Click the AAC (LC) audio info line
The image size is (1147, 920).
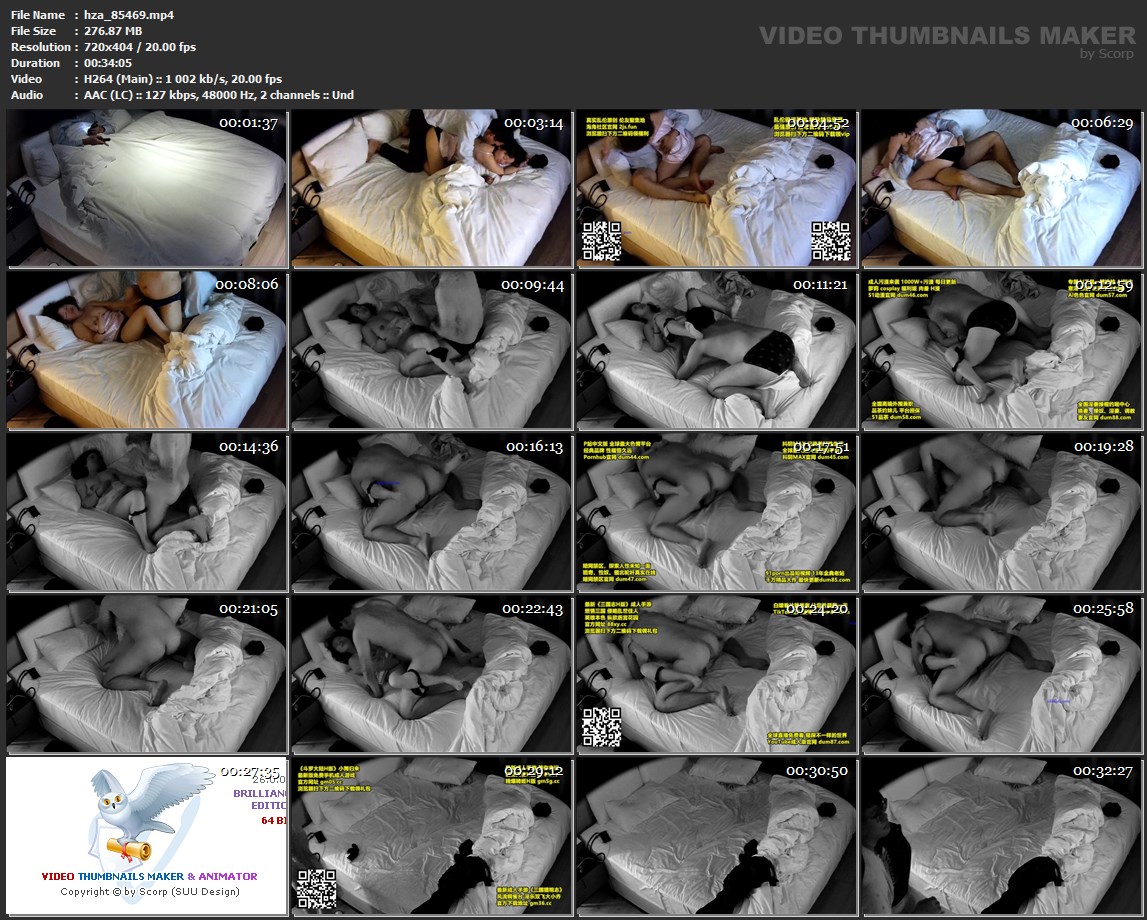tap(219, 95)
